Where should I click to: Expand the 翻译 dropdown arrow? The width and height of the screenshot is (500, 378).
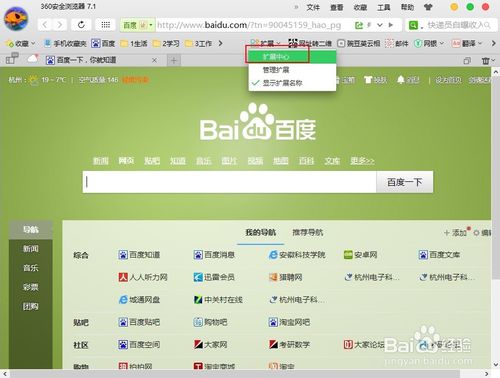point(480,43)
